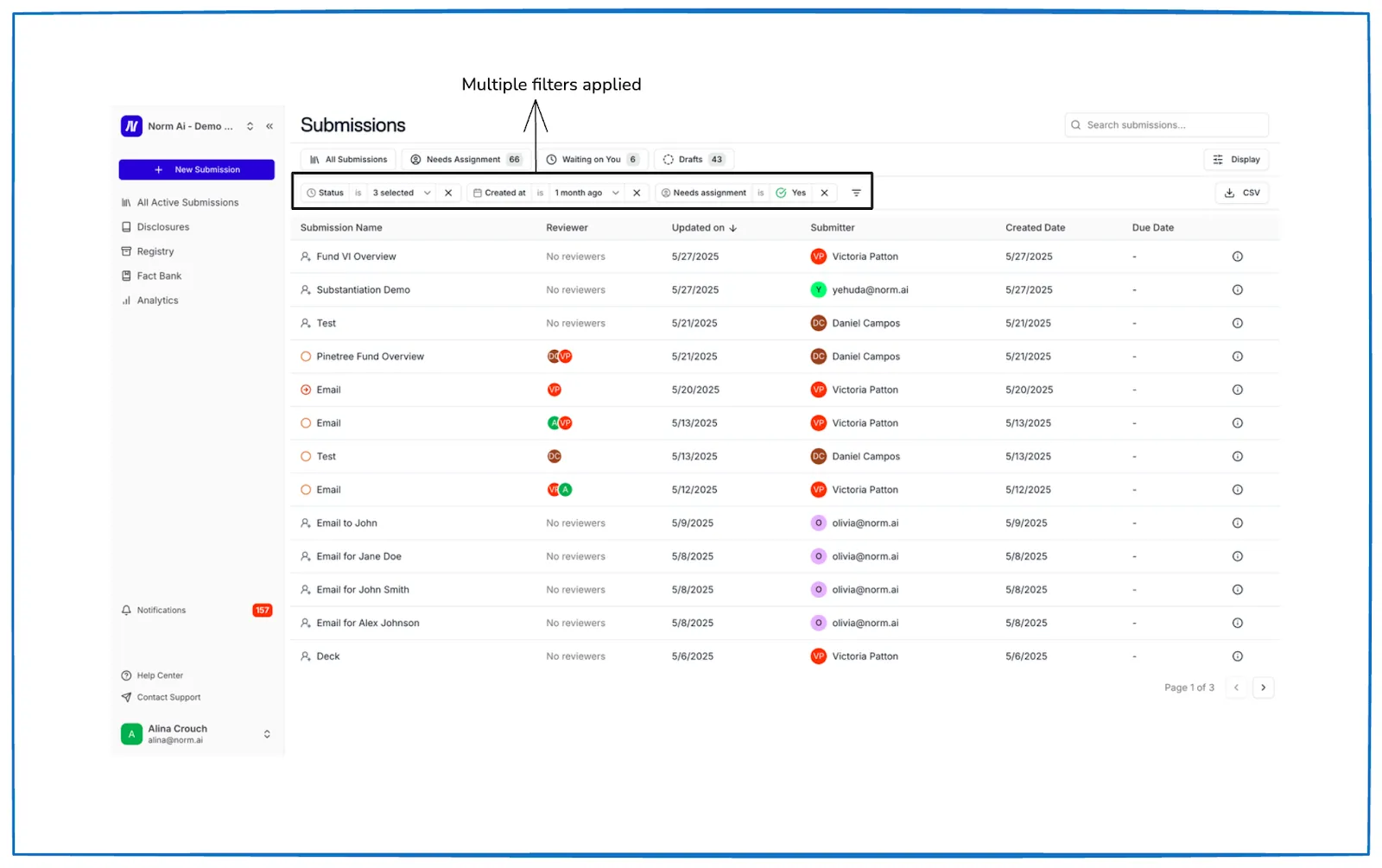The height and width of the screenshot is (868, 1382).
Task: Open the Drafts tab
Action: click(x=694, y=160)
